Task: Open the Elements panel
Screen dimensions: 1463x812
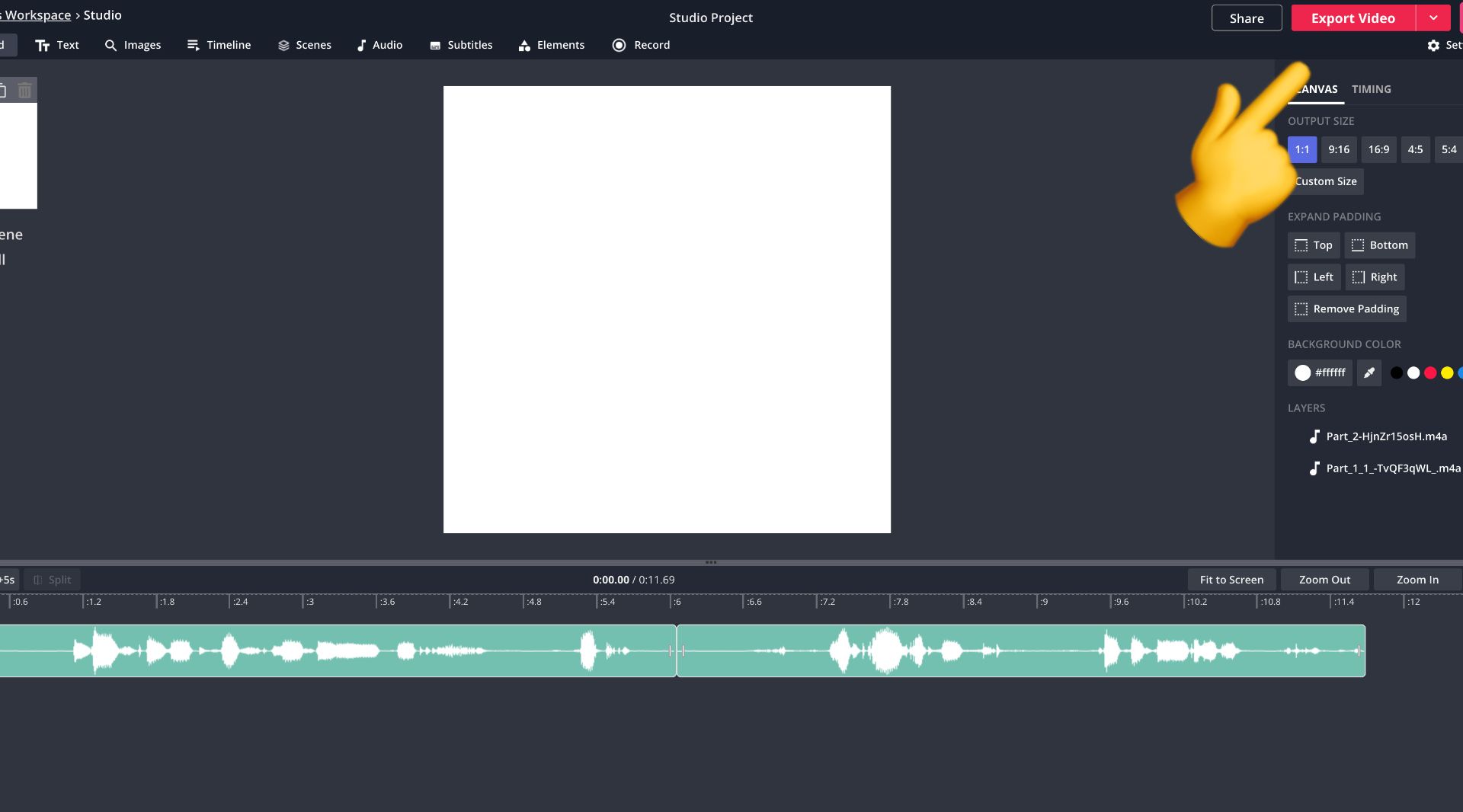Action: (x=552, y=45)
